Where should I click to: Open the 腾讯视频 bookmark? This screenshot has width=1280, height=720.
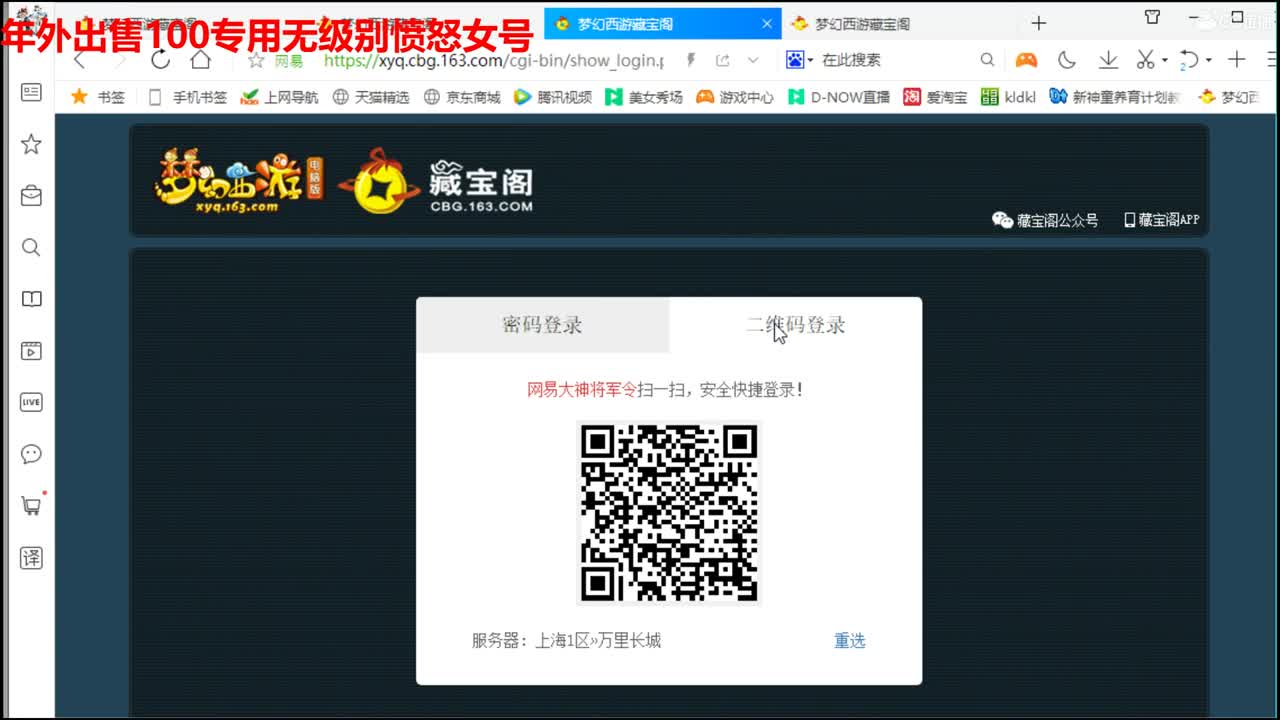pos(553,97)
